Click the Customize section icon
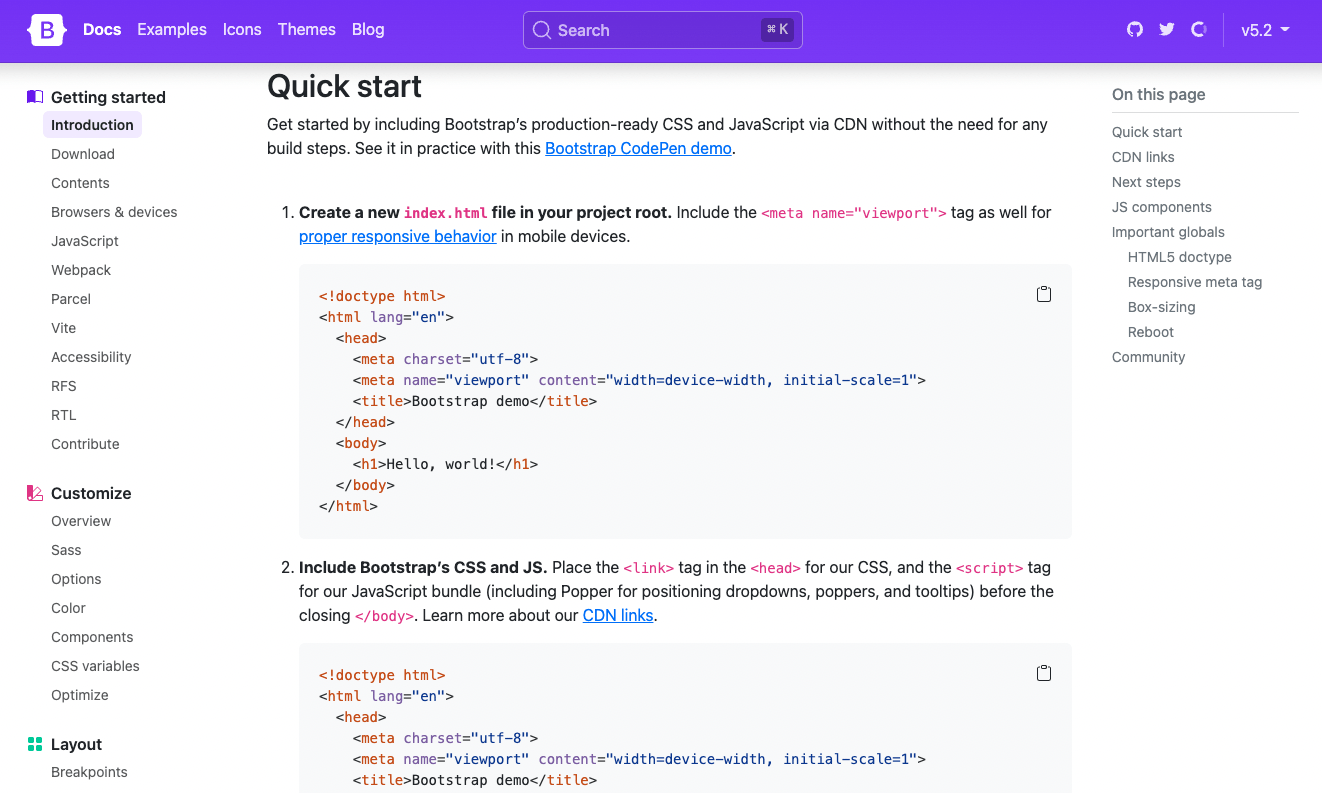 (35, 493)
